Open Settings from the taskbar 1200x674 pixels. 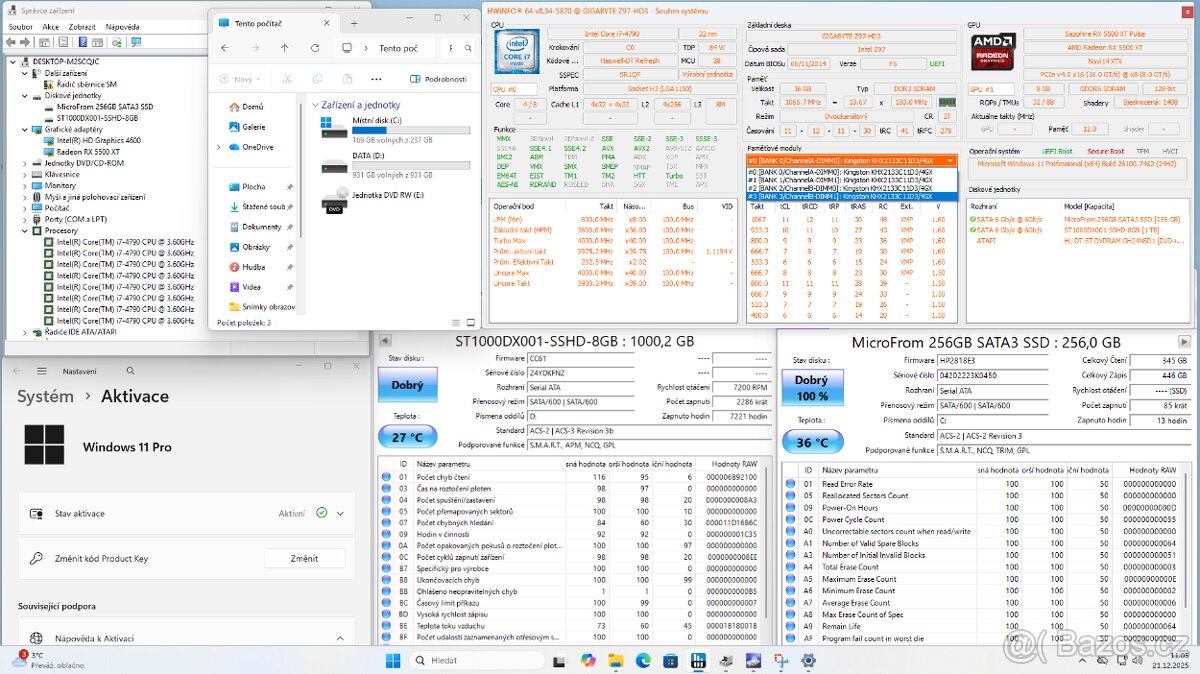[x=808, y=660]
